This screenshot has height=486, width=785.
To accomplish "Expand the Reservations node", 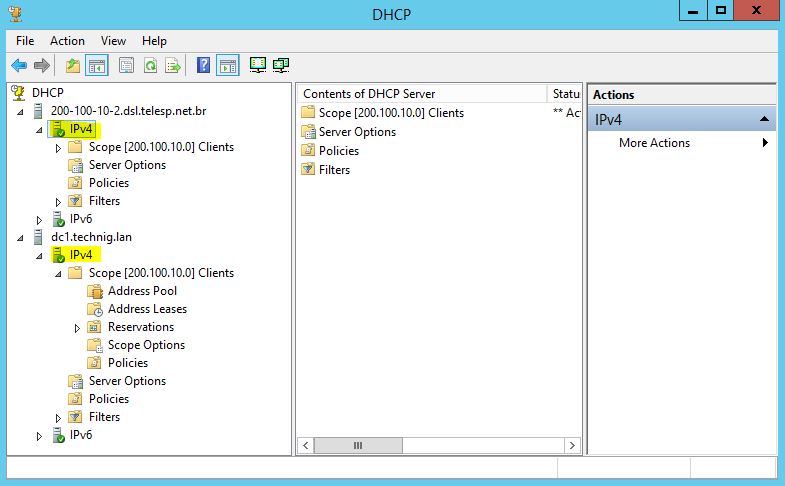I will point(77,328).
